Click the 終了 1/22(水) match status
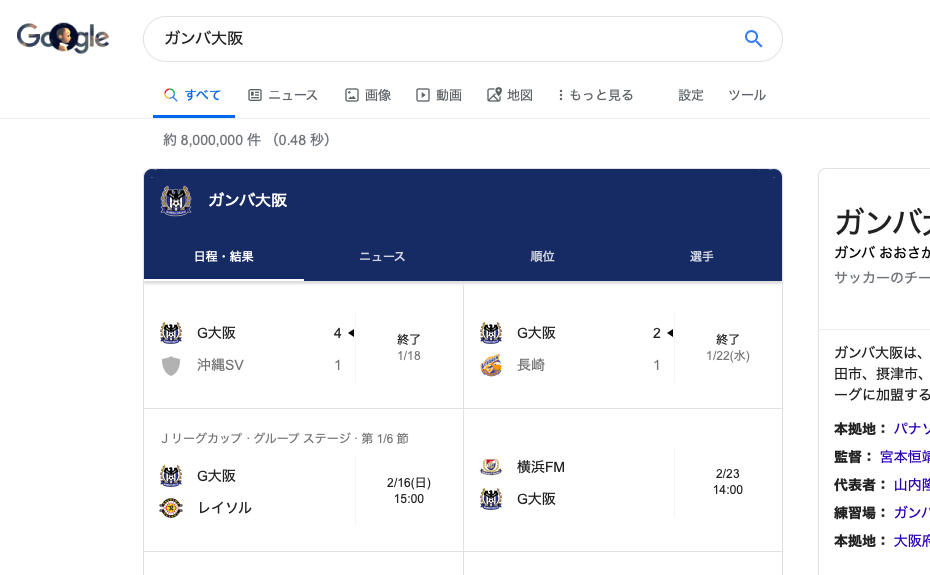The height and width of the screenshot is (575, 930). pos(728,348)
